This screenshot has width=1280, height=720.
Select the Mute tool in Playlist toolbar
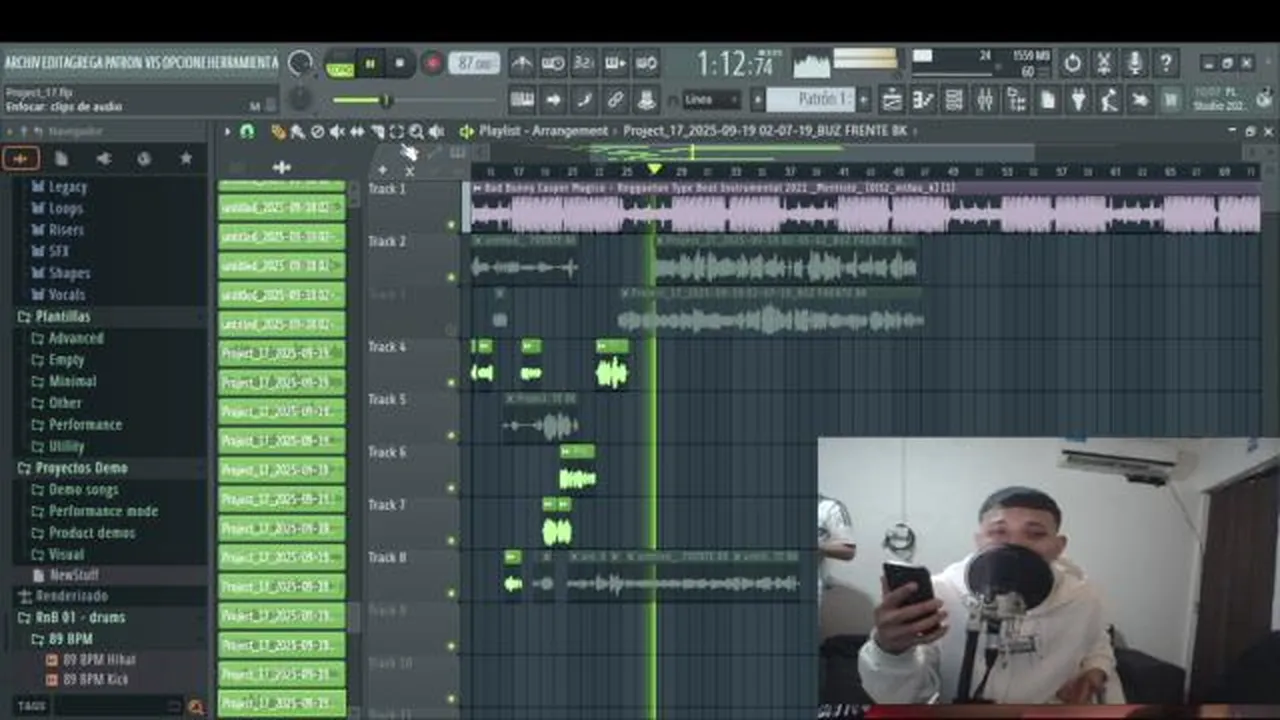coord(337,132)
